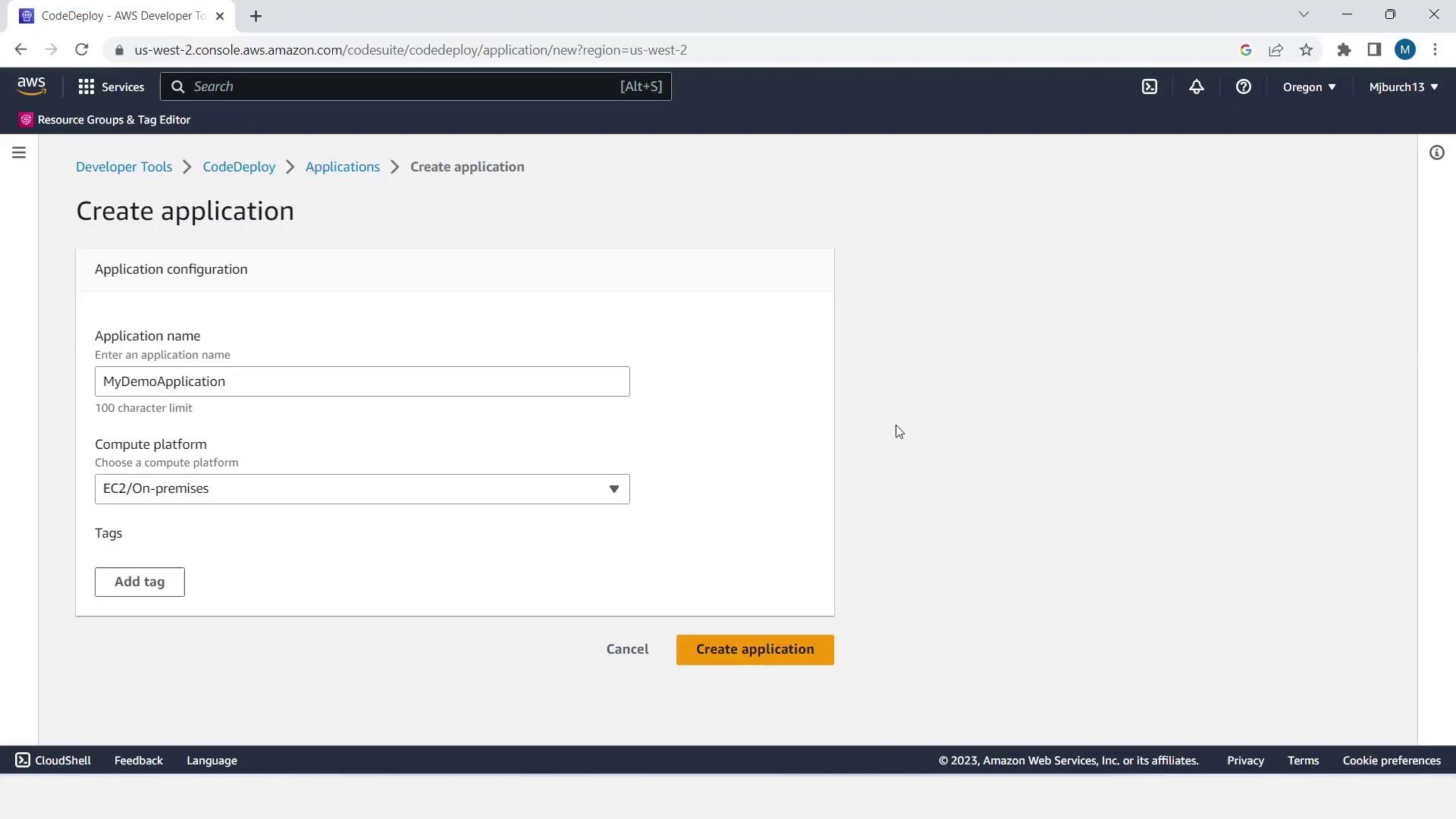
Task: Go to Applications breadcrumb link
Action: tap(342, 167)
